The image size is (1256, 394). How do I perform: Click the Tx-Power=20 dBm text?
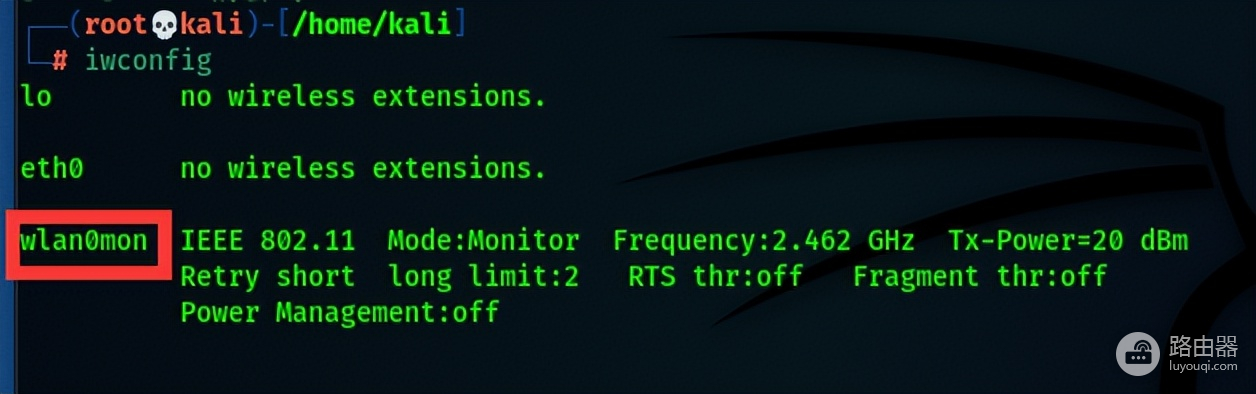pos(1068,241)
